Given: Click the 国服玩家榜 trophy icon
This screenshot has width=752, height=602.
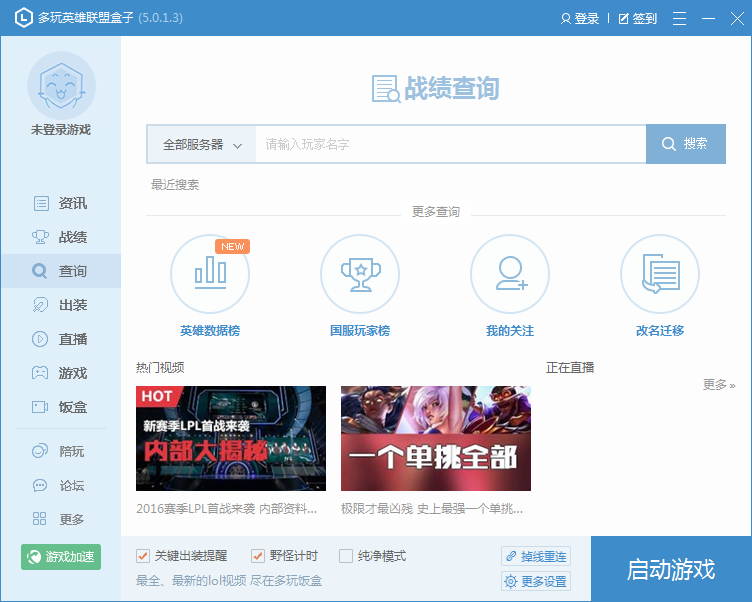Looking at the screenshot, I should click(x=360, y=274).
